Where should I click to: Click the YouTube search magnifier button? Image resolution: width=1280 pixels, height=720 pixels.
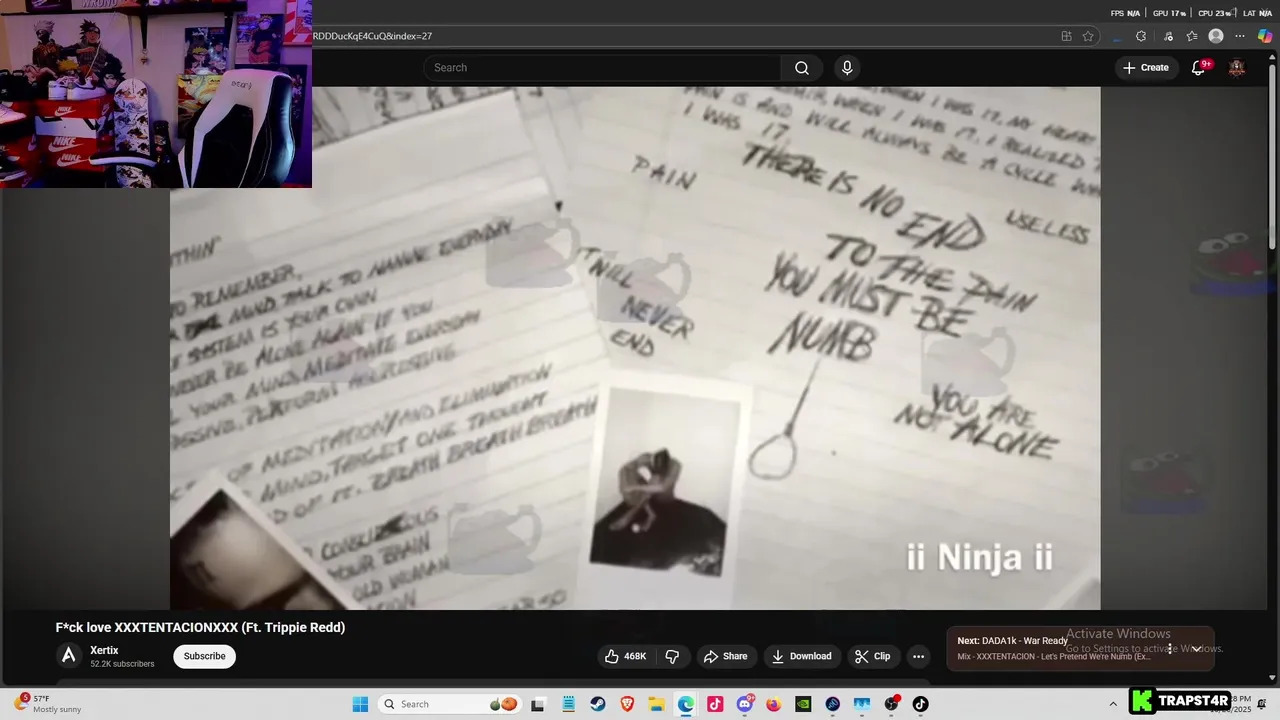[801, 68]
